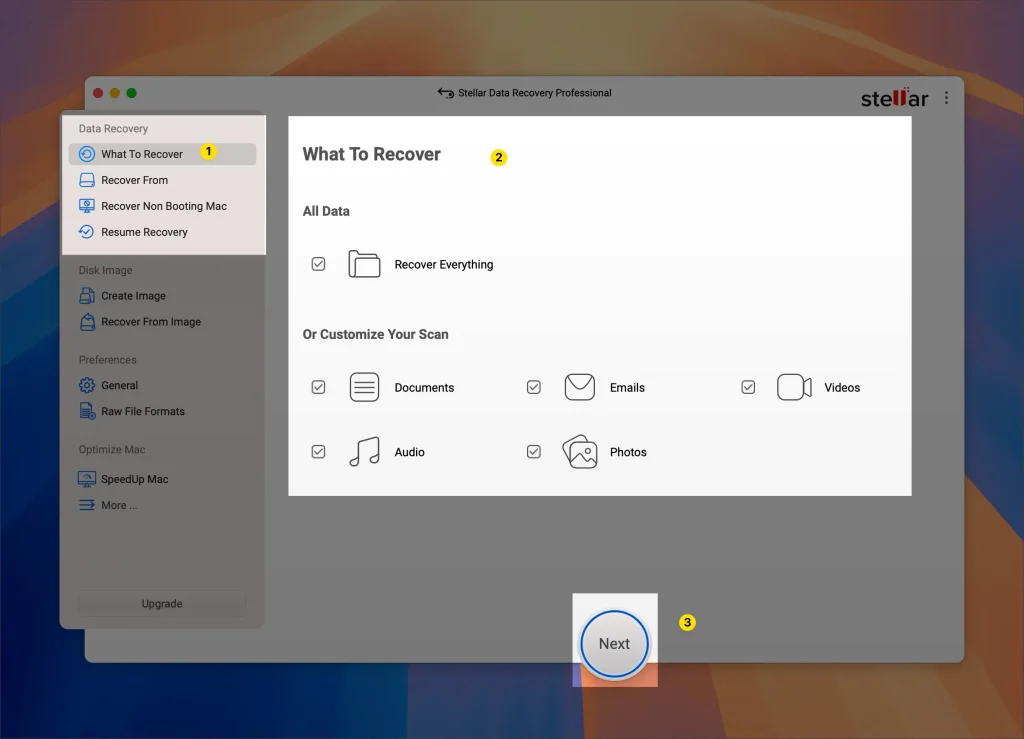This screenshot has height=739, width=1024.
Task: Click the Emails envelope icon
Action: [580, 387]
